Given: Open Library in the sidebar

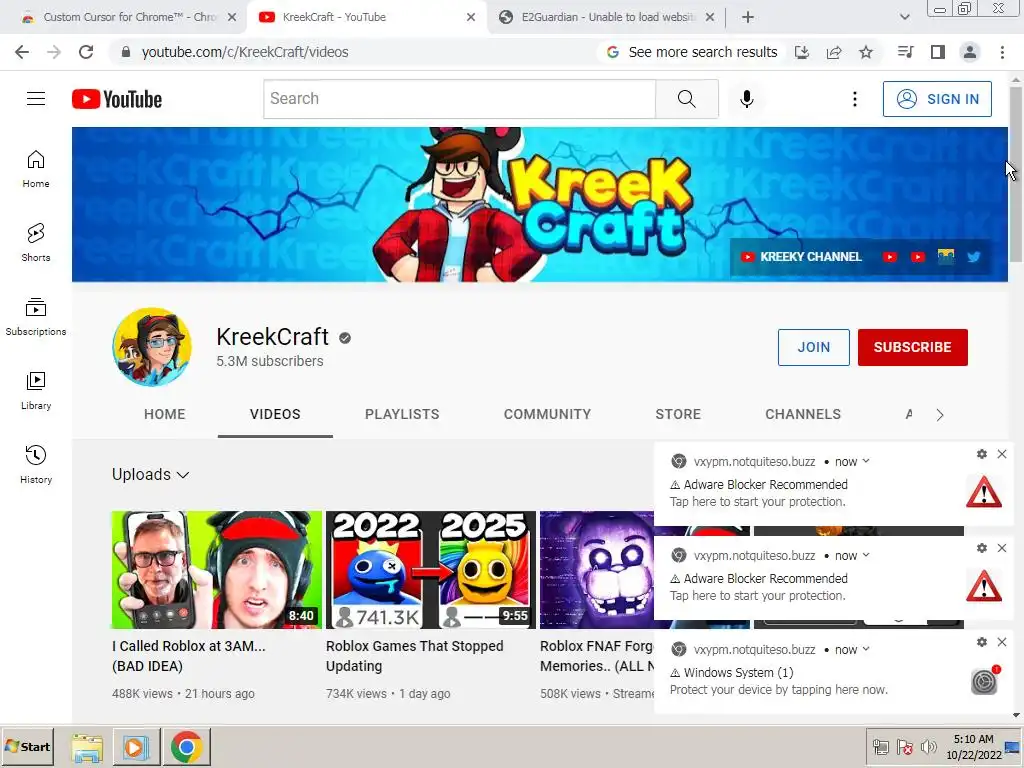Looking at the screenshot, I should (x=36, y=391).
